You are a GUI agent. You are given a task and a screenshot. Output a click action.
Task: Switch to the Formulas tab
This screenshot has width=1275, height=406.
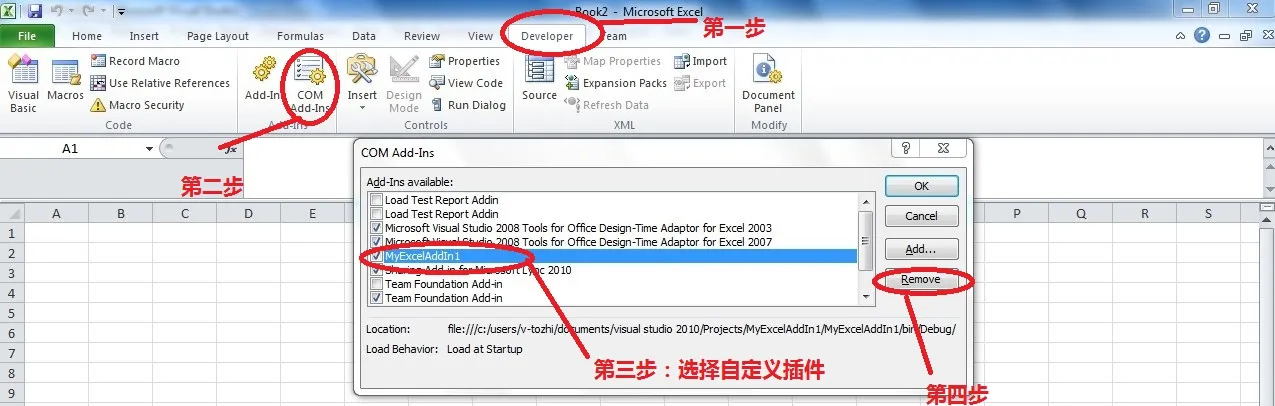pyautogui.click(x=300, y=36)
